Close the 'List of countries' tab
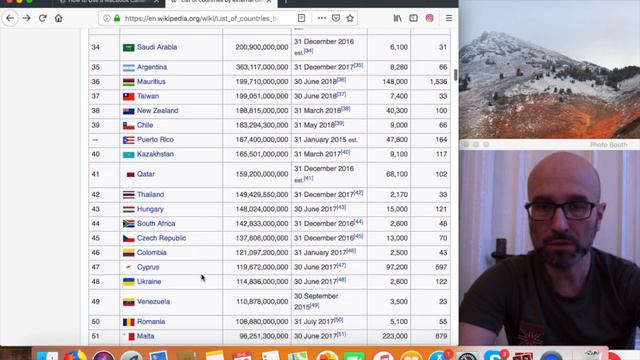The width and height of the screenshot is (640, 360). tap(269, 2)
